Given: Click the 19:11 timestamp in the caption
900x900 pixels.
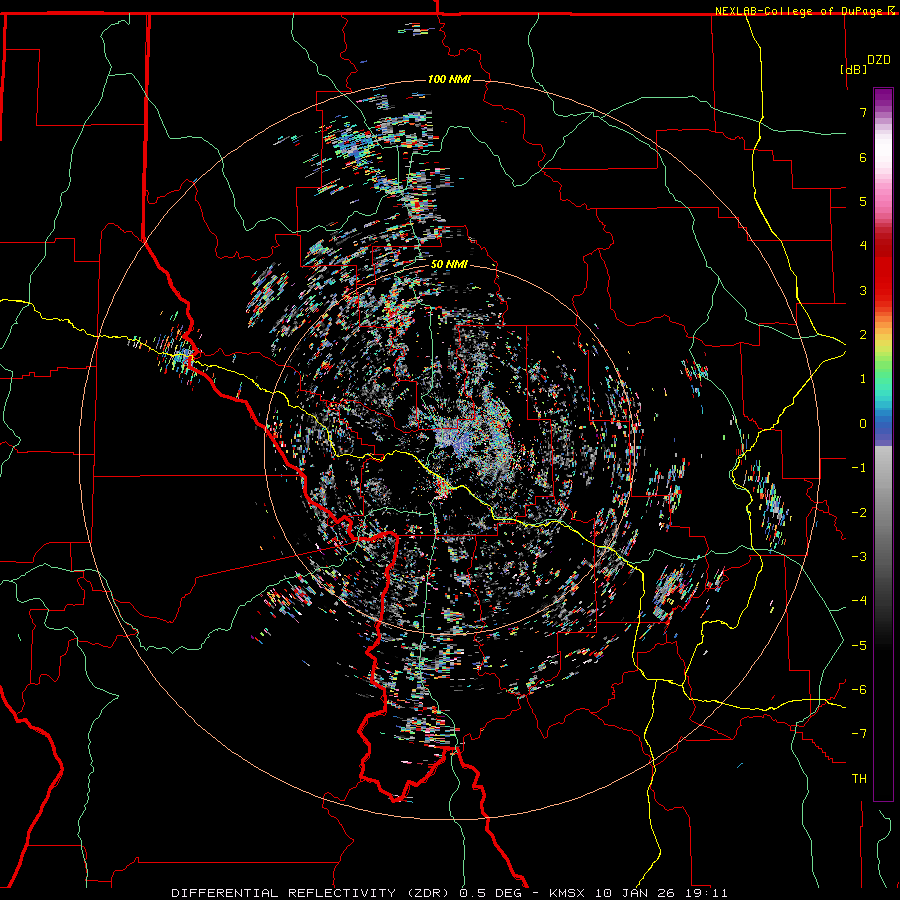Looking at the screenshot, I should pos(708,891).
